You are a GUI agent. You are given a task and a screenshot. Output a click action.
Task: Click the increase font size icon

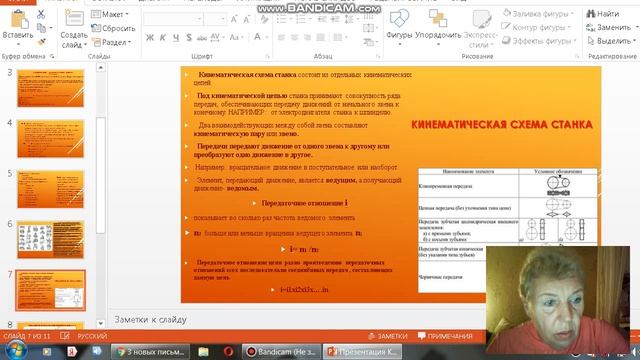(234, 19)
